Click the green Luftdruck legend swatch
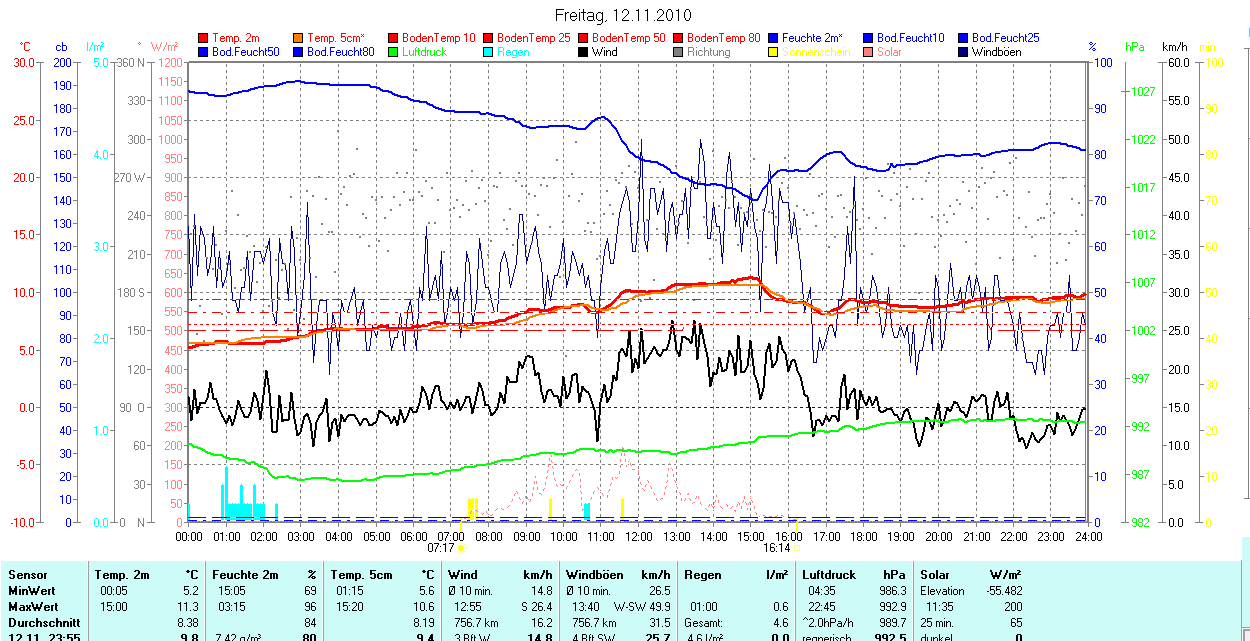1250x641 pixels. tap(394, 52)
